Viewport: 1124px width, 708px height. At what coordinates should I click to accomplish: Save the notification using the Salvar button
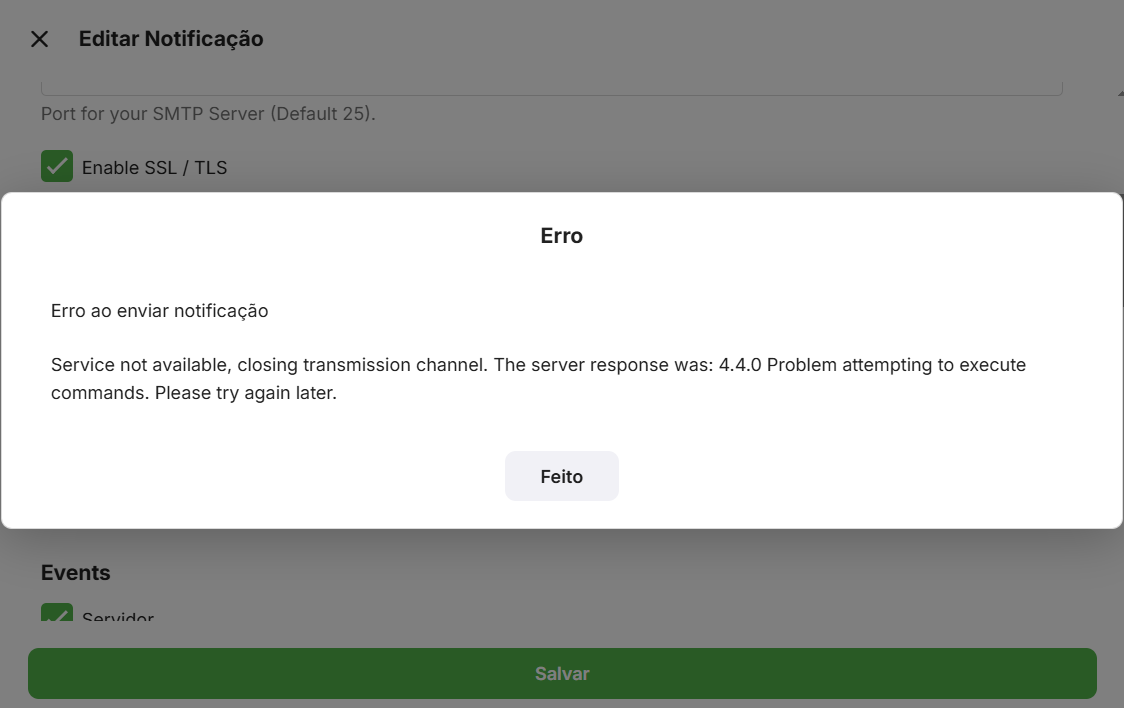[x=561, y=673]
